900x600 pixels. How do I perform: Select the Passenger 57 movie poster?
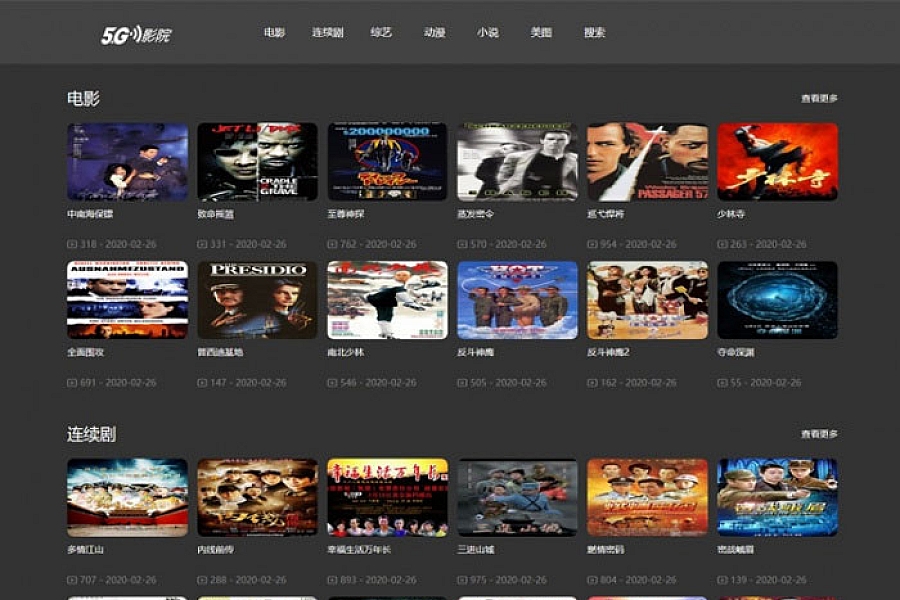point(647,162)
